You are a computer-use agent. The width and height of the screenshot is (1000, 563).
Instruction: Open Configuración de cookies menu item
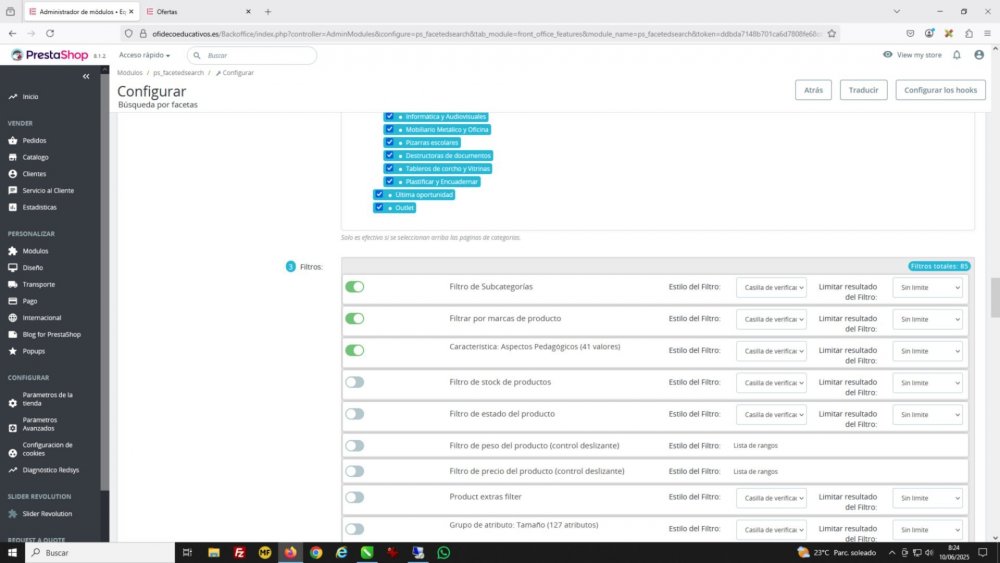[47, 449]
